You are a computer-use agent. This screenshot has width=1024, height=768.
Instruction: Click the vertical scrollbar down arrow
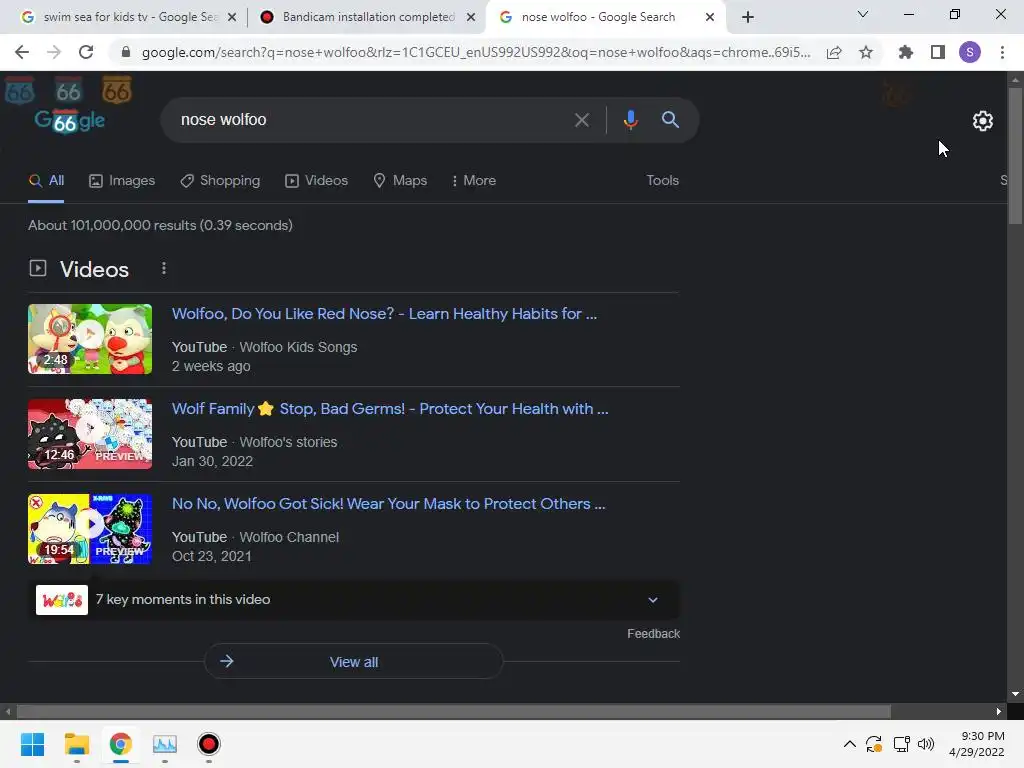[1015, 694]
